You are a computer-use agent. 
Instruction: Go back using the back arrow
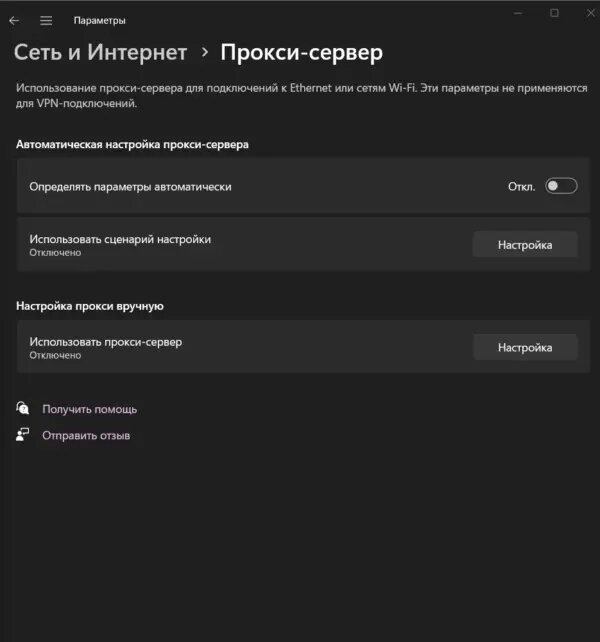tap(14, 20)
